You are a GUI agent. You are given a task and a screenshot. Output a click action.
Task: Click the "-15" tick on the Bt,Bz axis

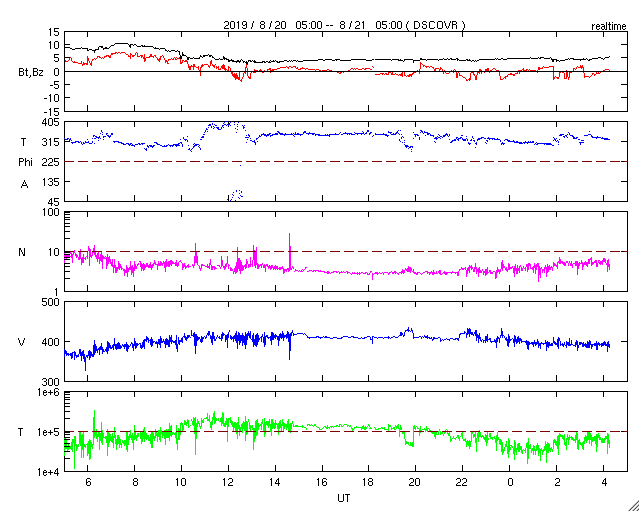51,111
